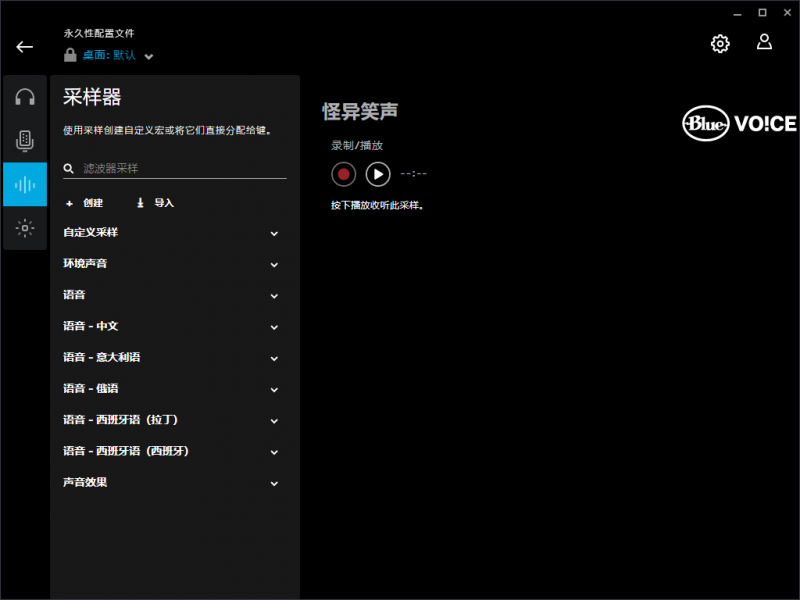Click the Blue VO!CE logo
Image resolution: width=800 pixels, height=600 pixels.
[x=738, y=124]
